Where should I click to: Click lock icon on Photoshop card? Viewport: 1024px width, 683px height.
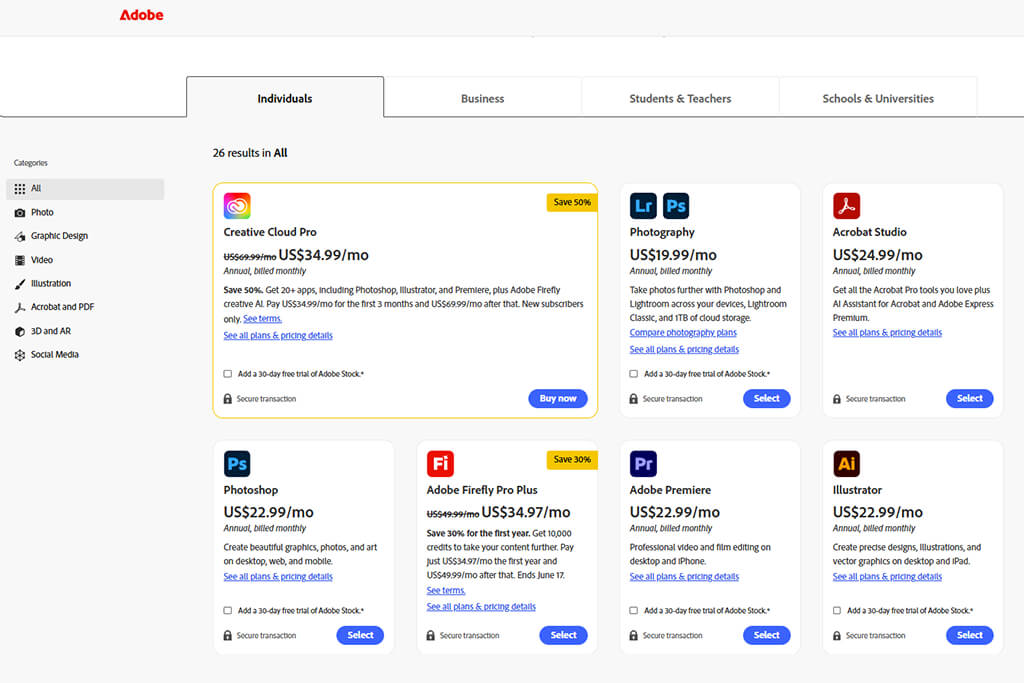click(227, 635)
